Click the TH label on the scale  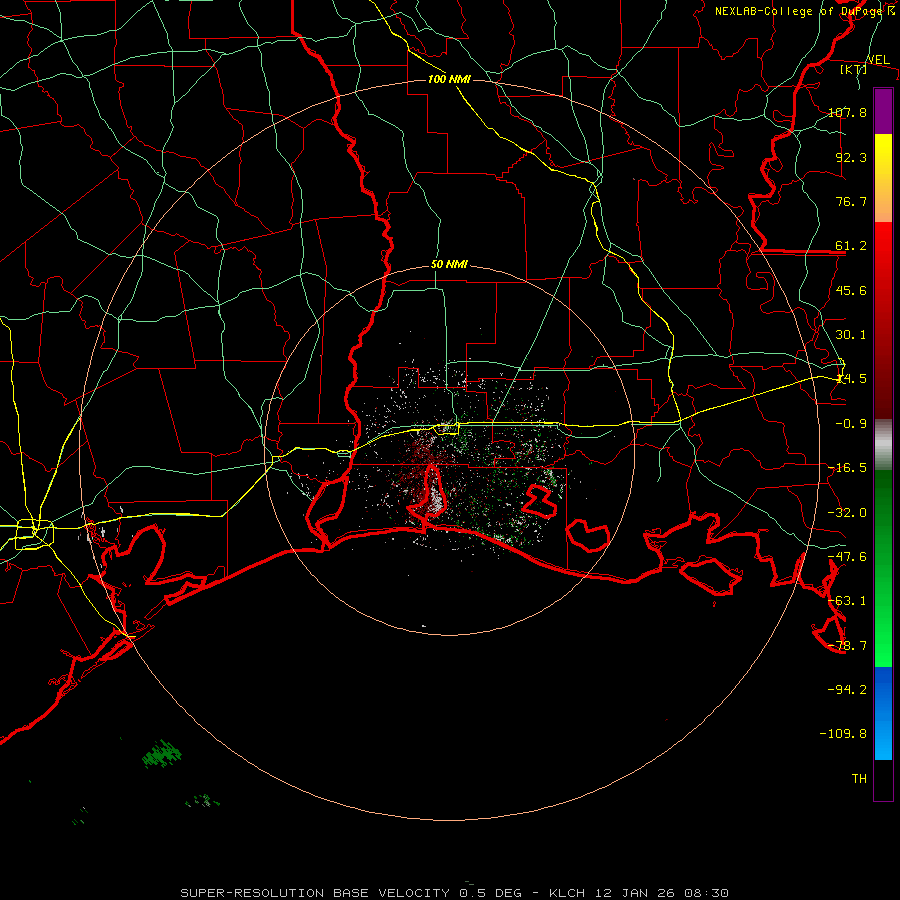click(859, 779)
